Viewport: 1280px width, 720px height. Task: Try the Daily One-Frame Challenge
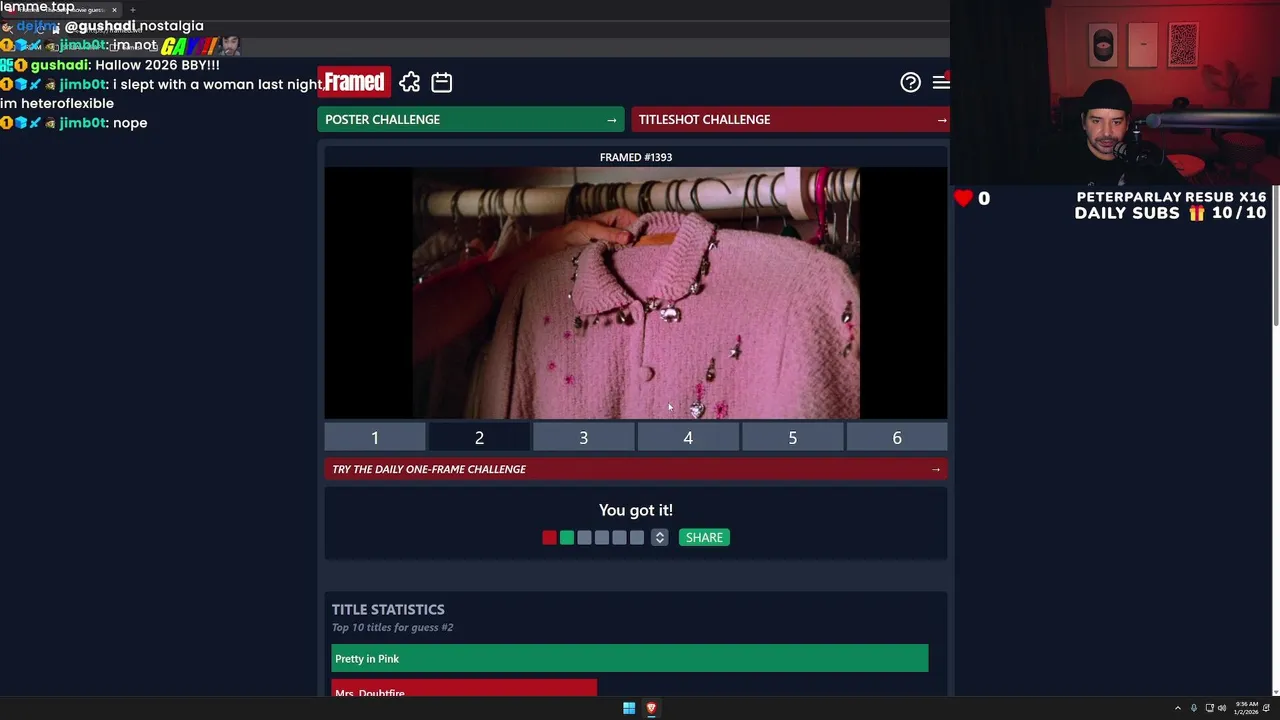coord(636,469)
